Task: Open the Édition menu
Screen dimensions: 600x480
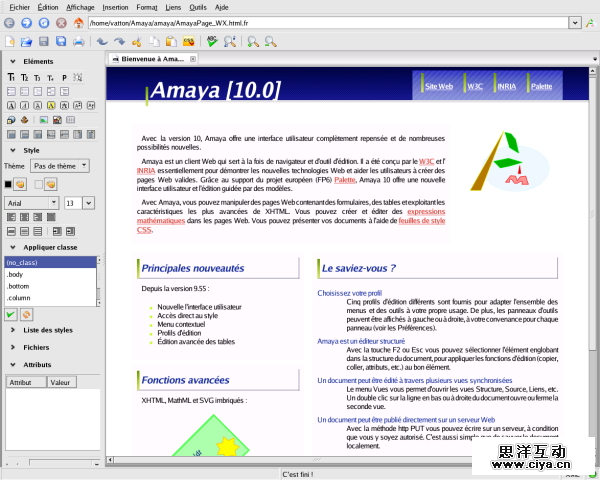Action: point(48,7)
